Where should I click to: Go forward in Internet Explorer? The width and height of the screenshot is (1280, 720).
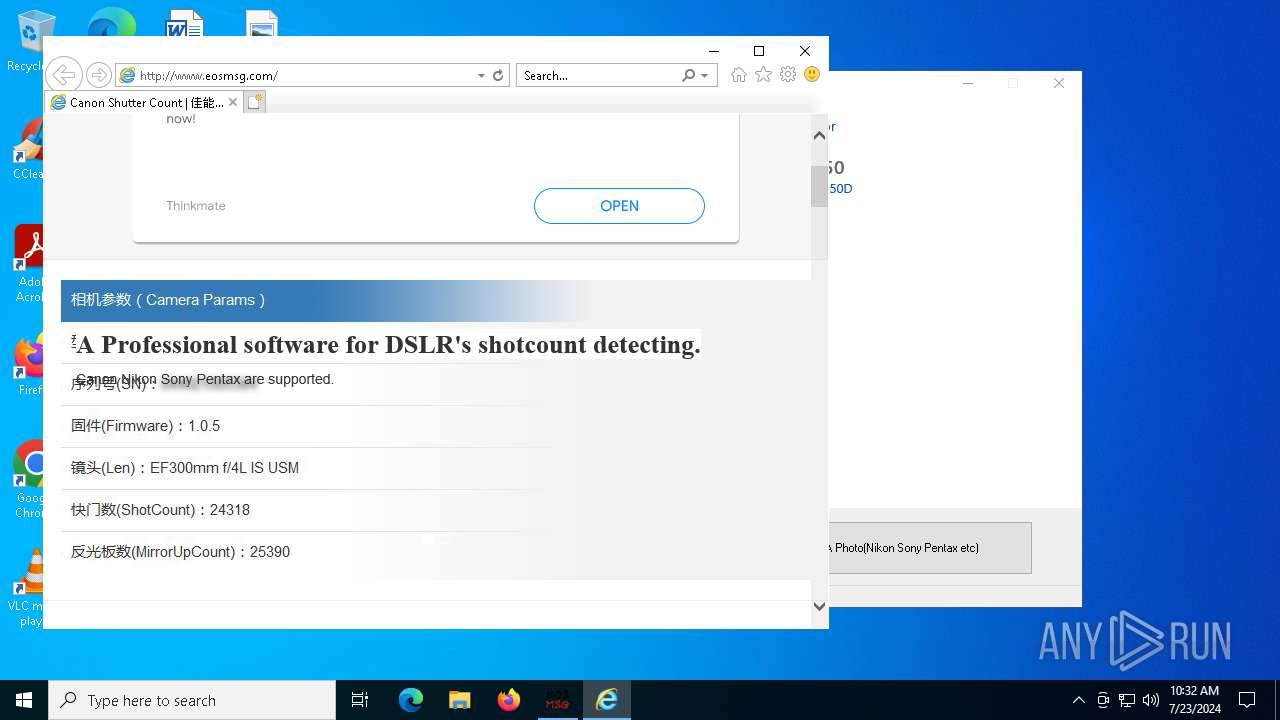(x=98, y=75)
